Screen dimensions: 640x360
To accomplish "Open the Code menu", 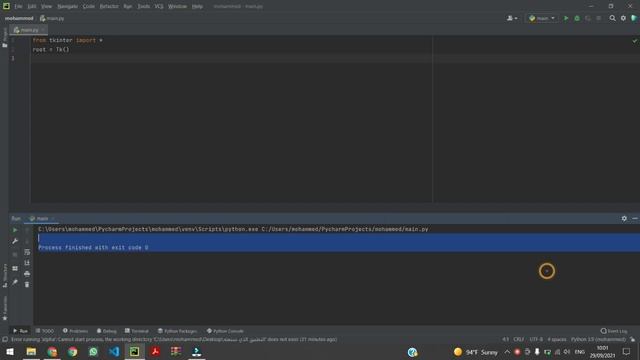I will [89, 7].
